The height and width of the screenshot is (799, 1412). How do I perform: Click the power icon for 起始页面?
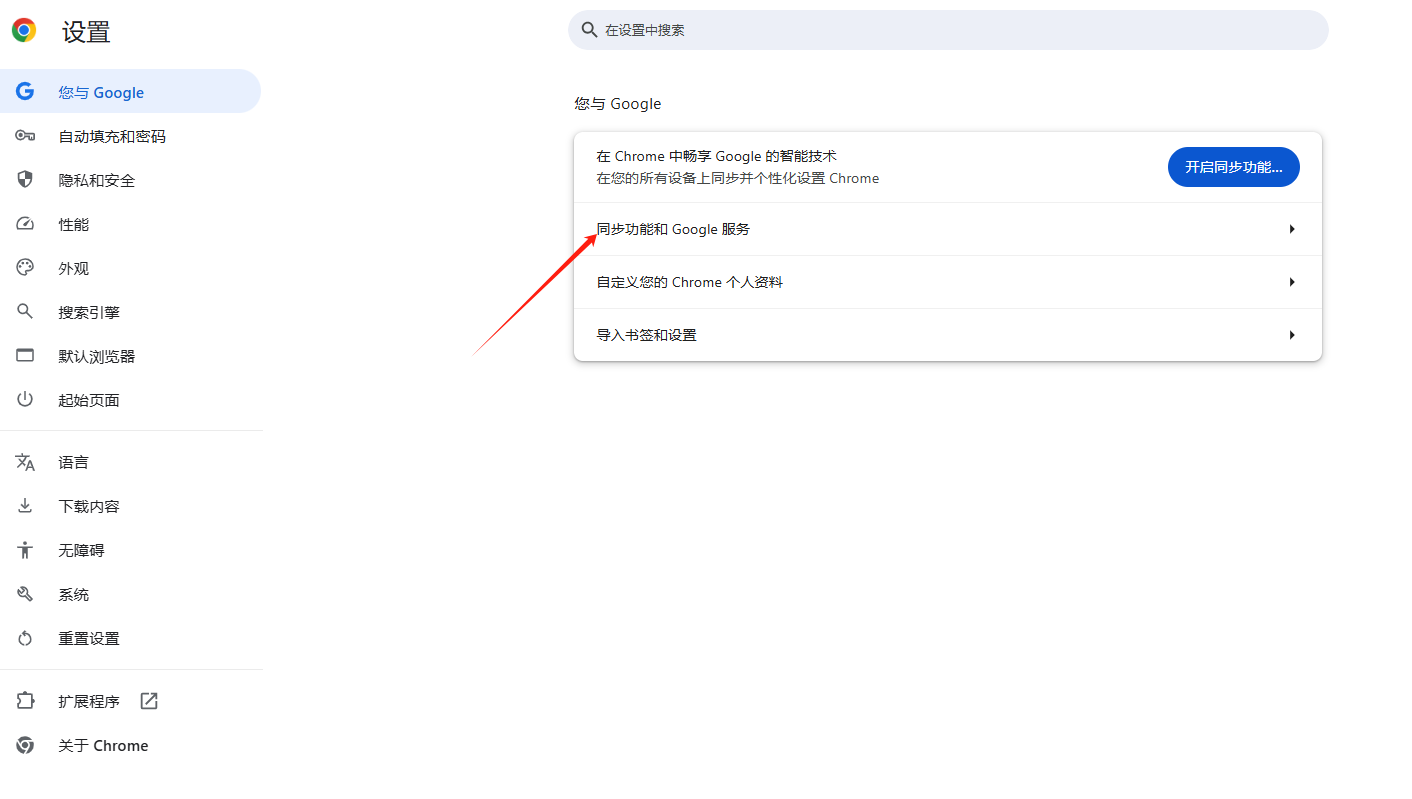25,400
